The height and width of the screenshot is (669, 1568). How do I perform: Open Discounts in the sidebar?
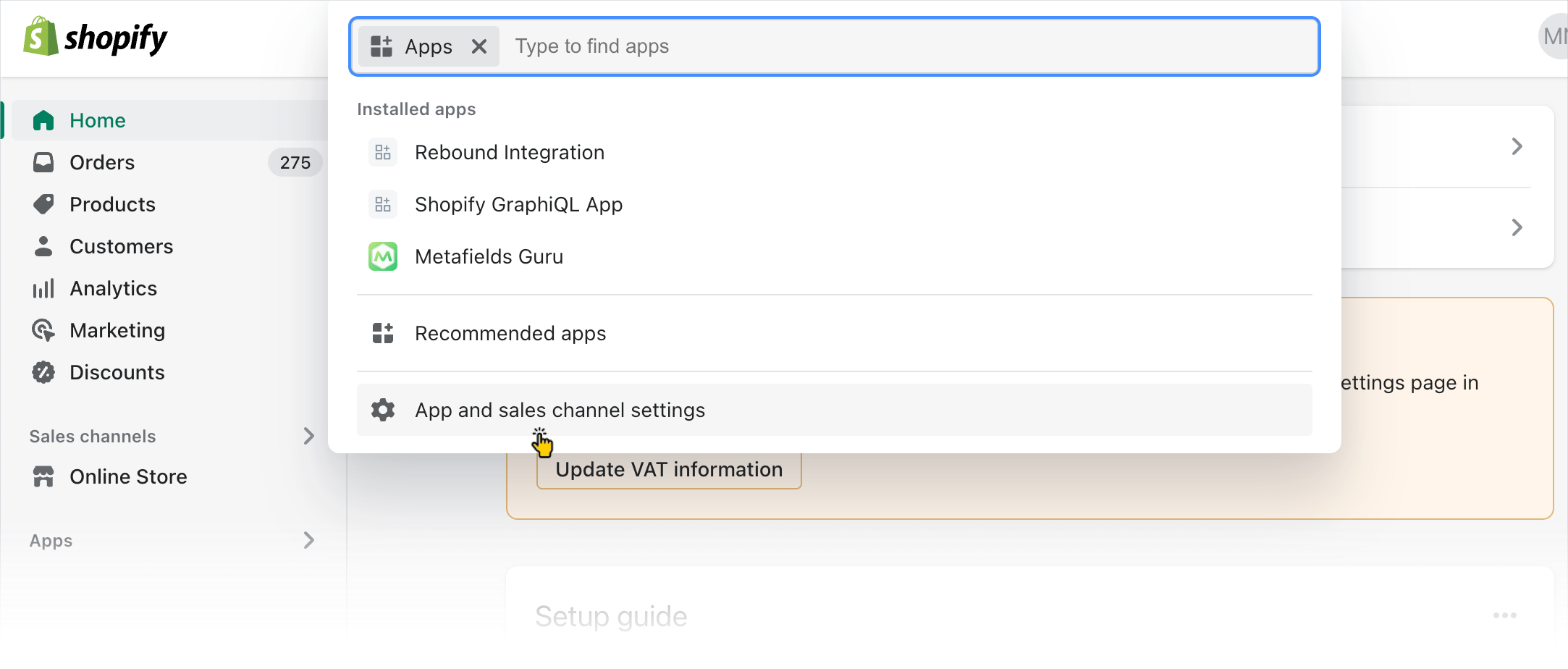click(x=117, y=372)
